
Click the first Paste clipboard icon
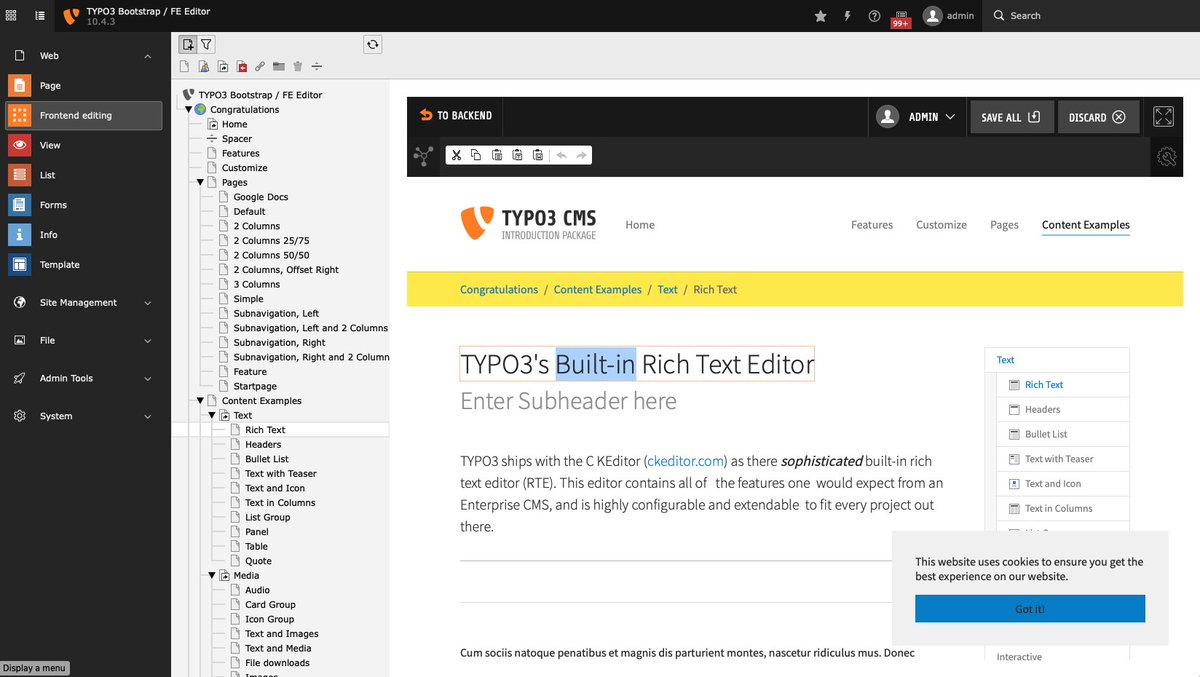click(497, 155)
